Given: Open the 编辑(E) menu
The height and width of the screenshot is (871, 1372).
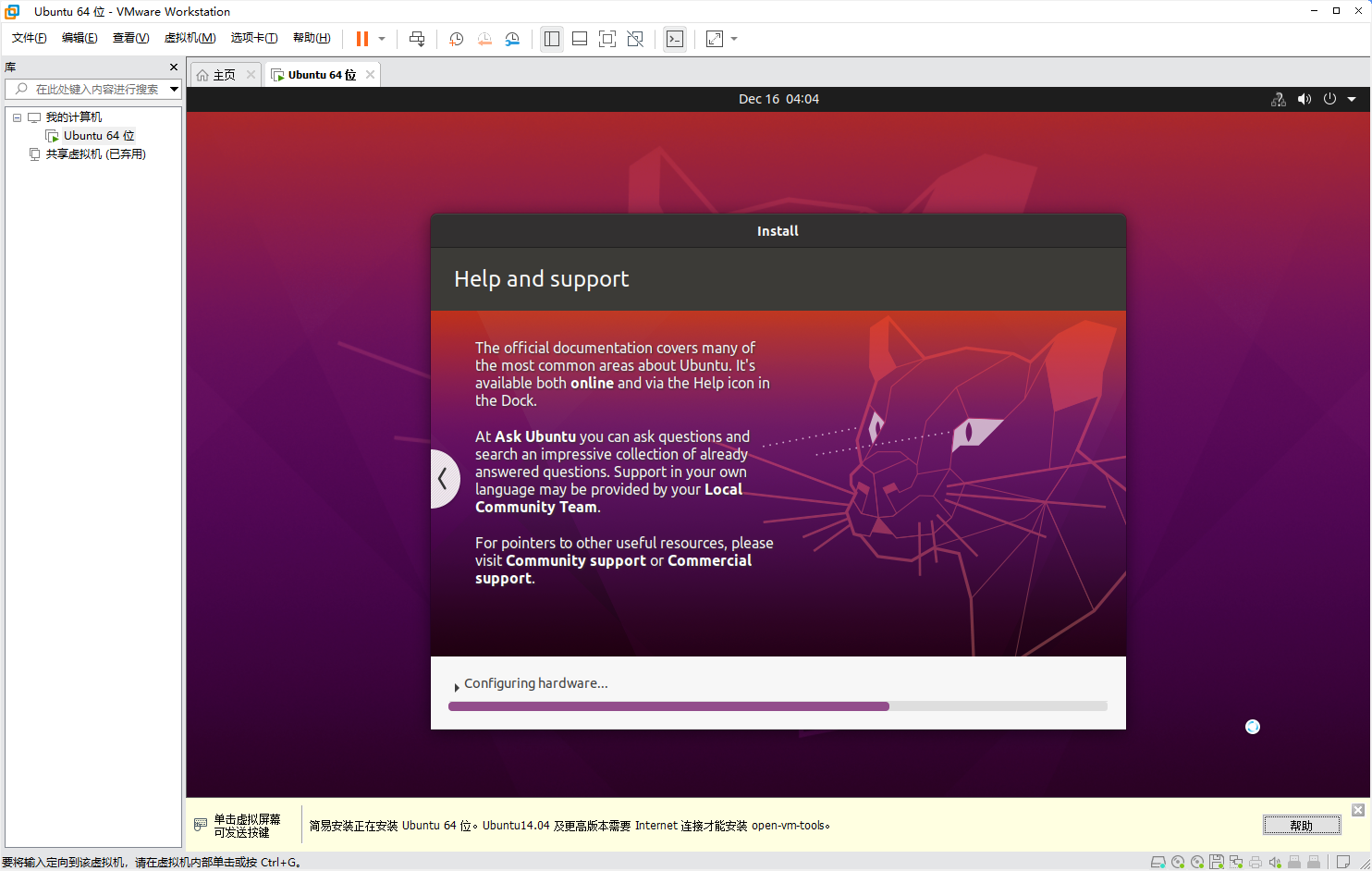Looking at the screenshot, I should (80, 38).
